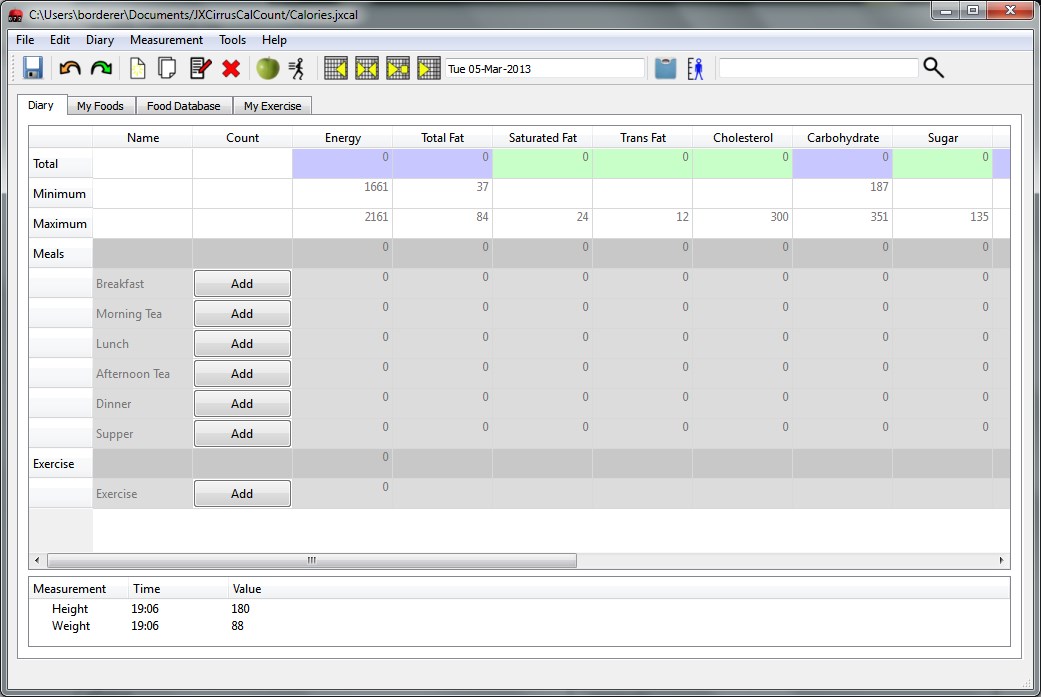
Task: Click the Undo arrow icon
Action: (x=69, y=68)
